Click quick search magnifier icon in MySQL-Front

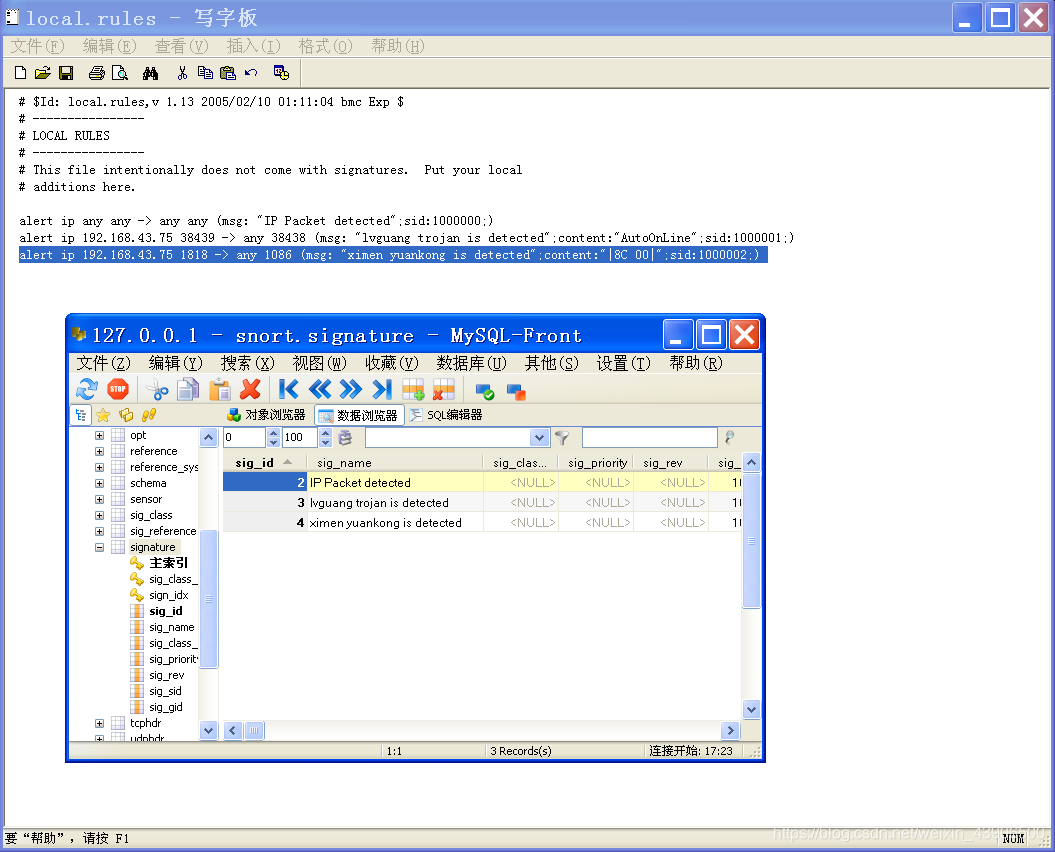[x=729, y=437]
